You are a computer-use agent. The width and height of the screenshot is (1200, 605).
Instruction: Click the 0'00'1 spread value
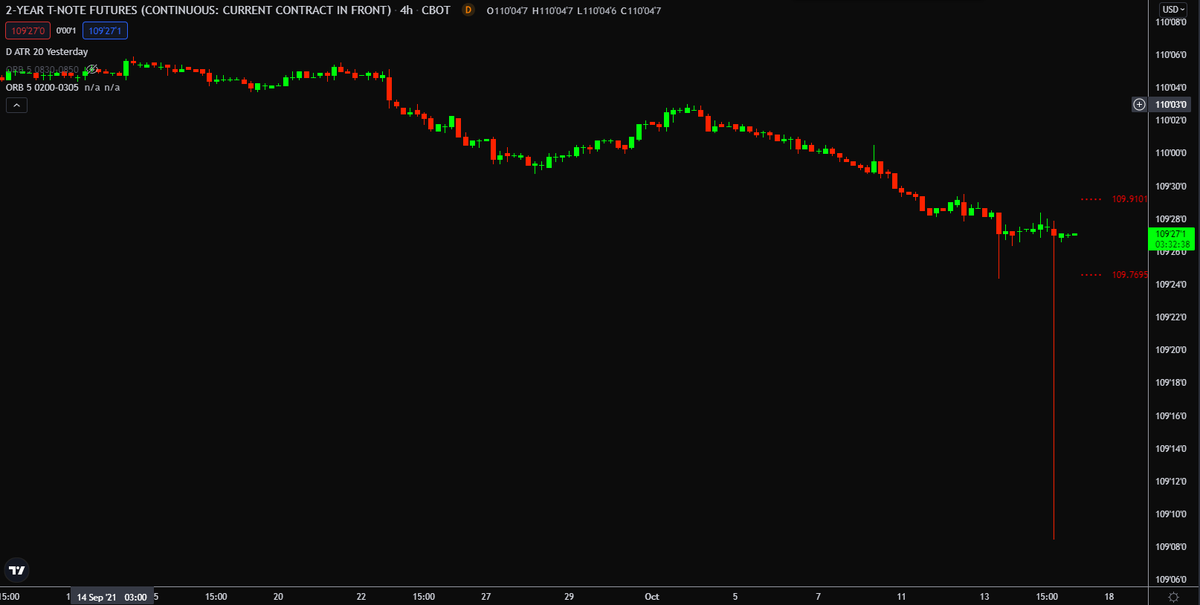click(66, 31)
